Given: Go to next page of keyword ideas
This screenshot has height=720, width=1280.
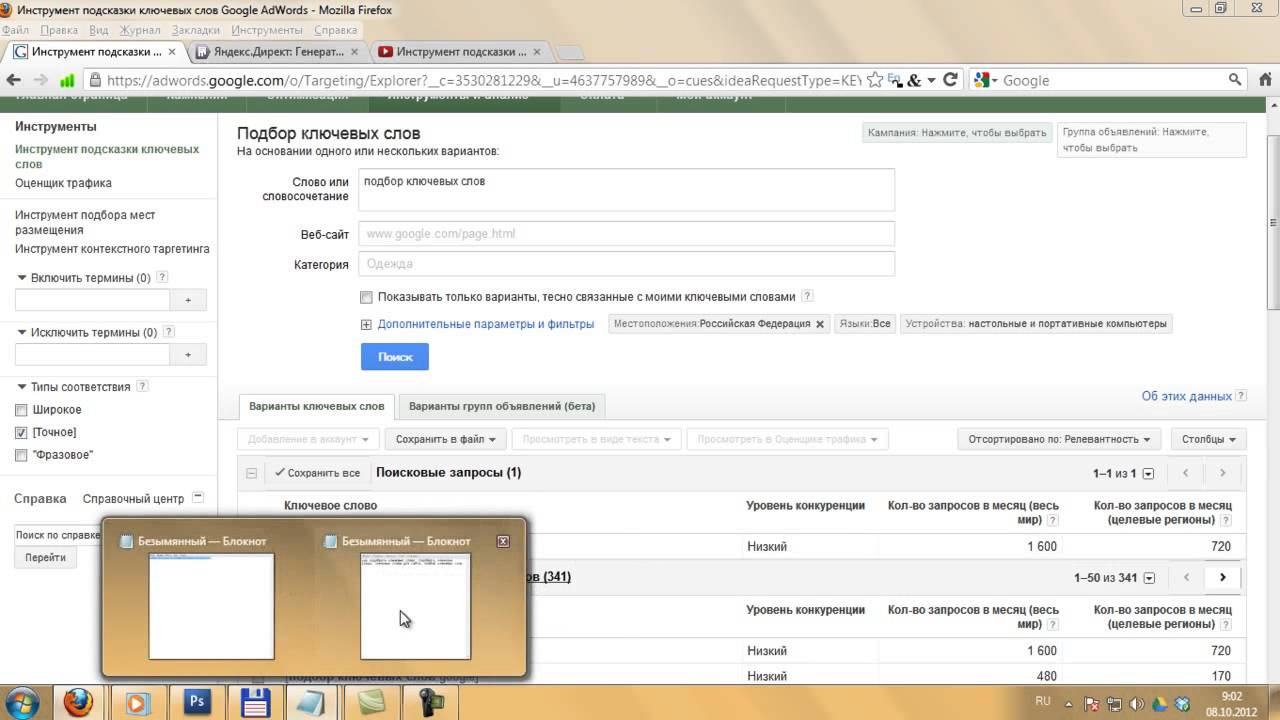Looking at the screenshot, I should 1222,577.
